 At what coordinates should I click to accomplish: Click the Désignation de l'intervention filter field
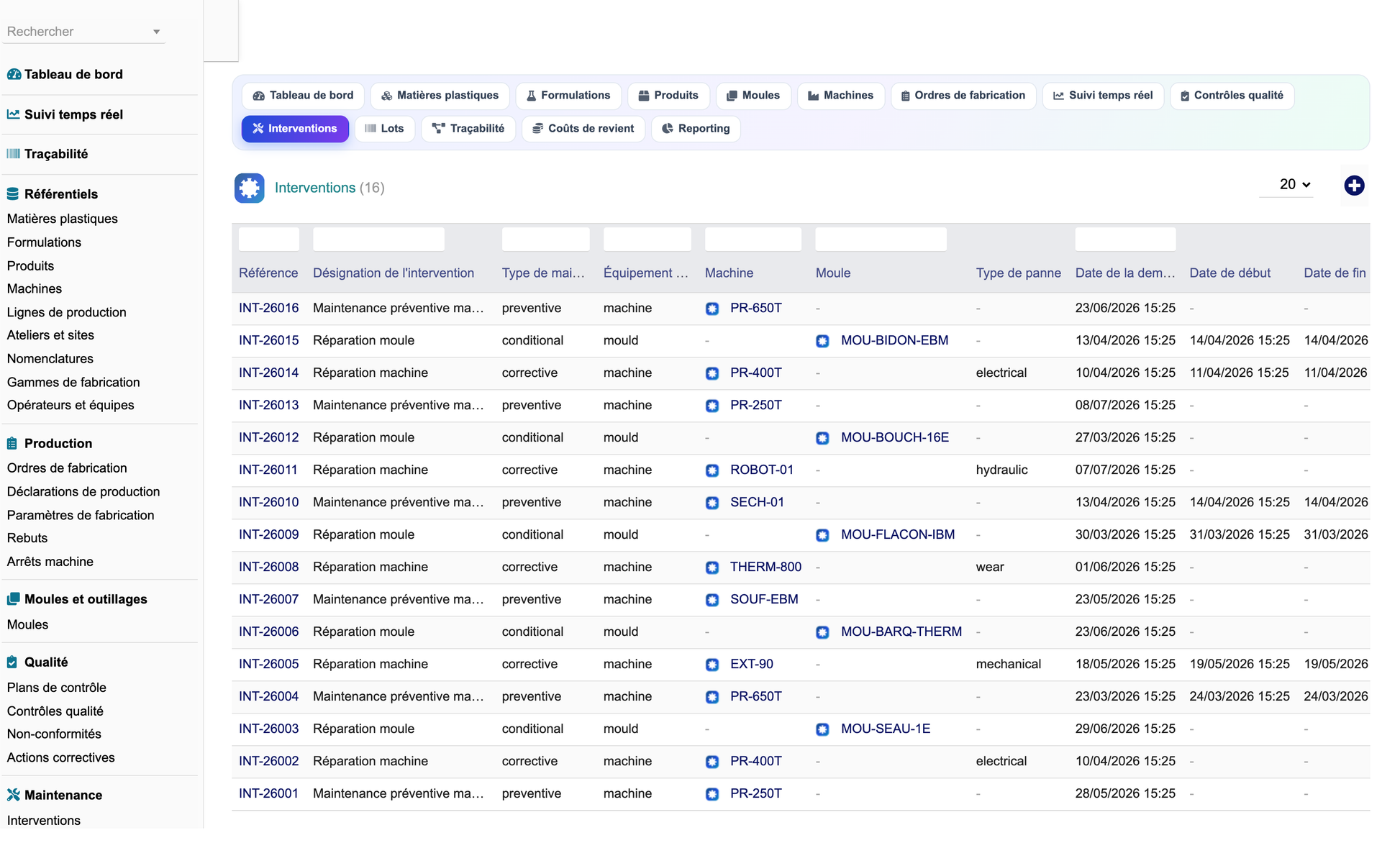[x=378, y=240]
